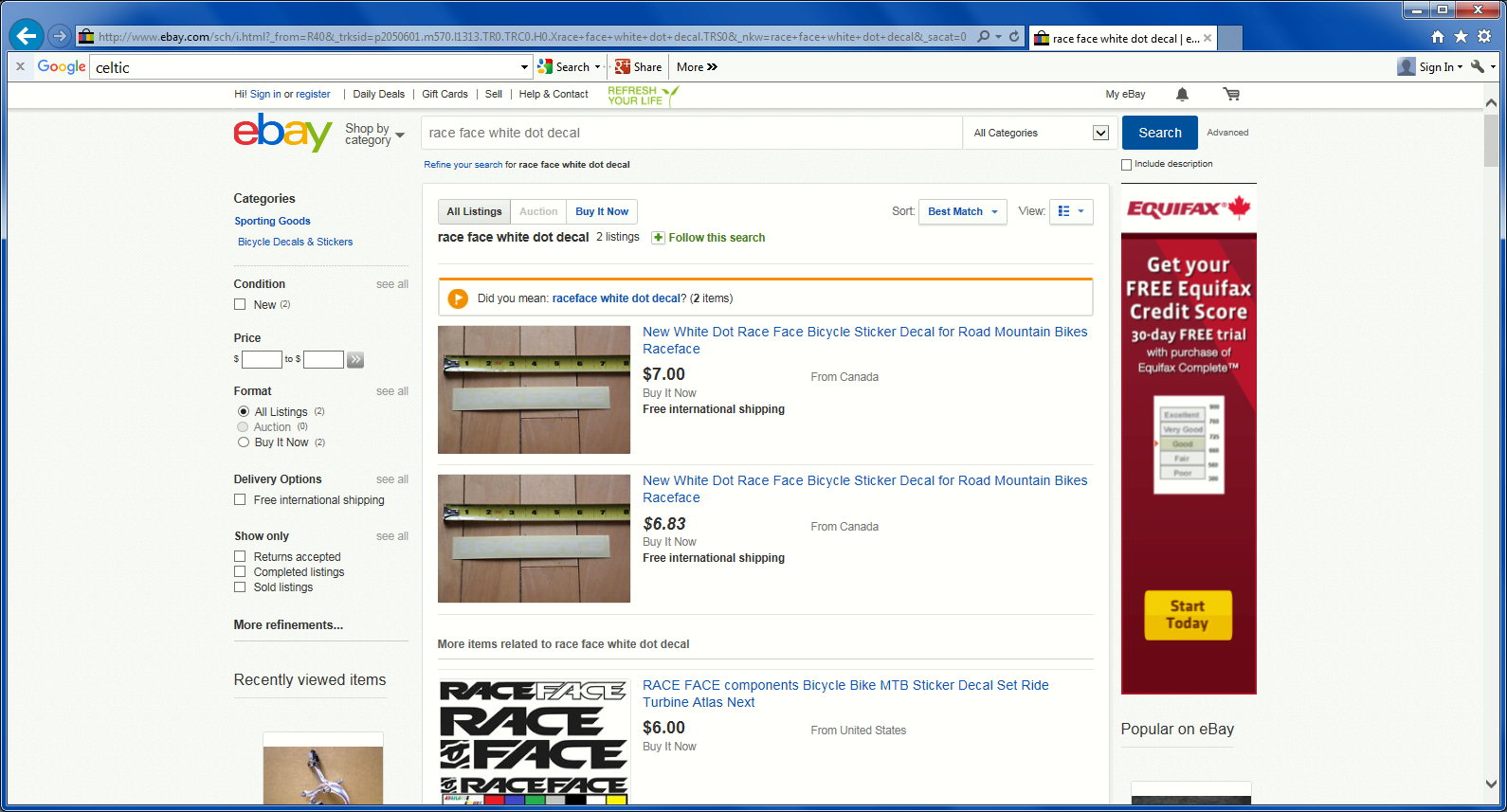The height and width of the screenshot is (812, 1507).
Task: Click the blue eBay Search button
Action: click(x=1160, y=133)
